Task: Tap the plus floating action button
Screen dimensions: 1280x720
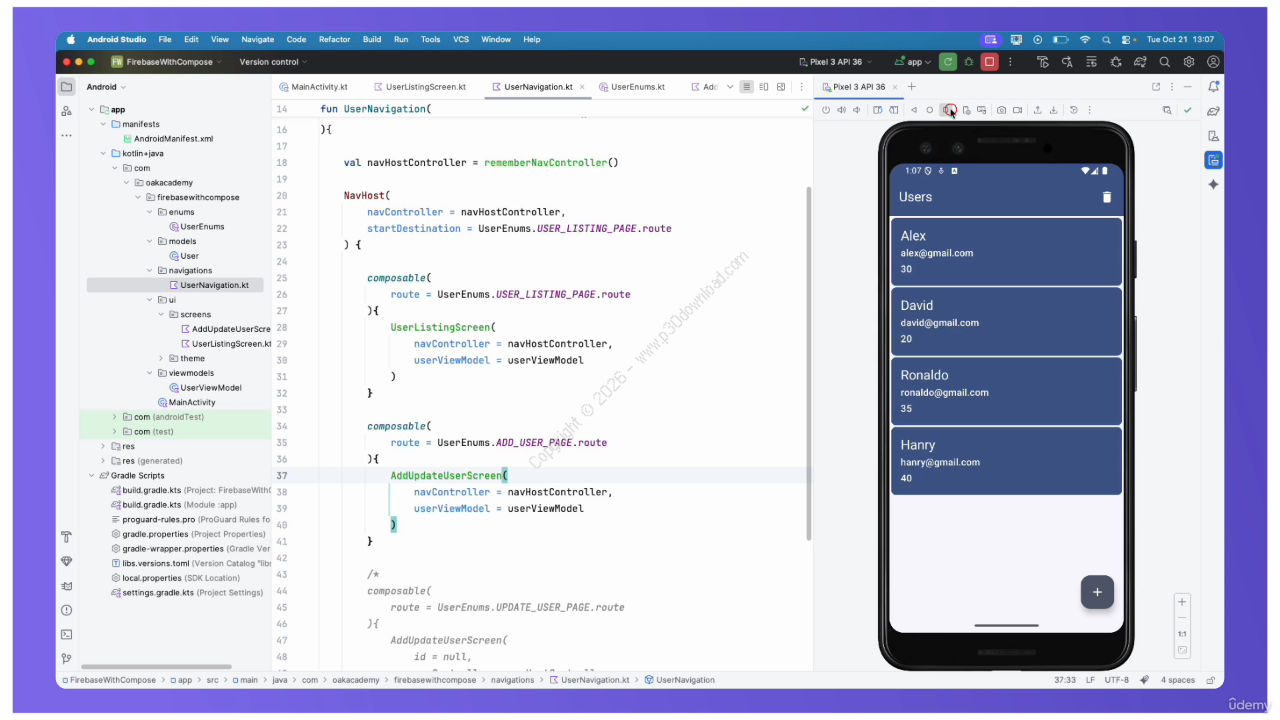Action: 1097,592
